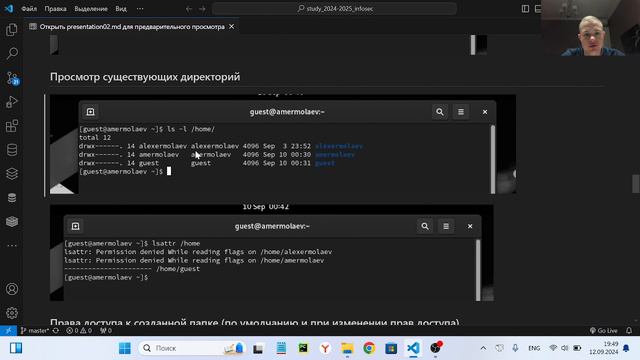This screenshot has height=360, width=640.
Task: Open File Explorer from the taskbar
Action: pos(347,348)
